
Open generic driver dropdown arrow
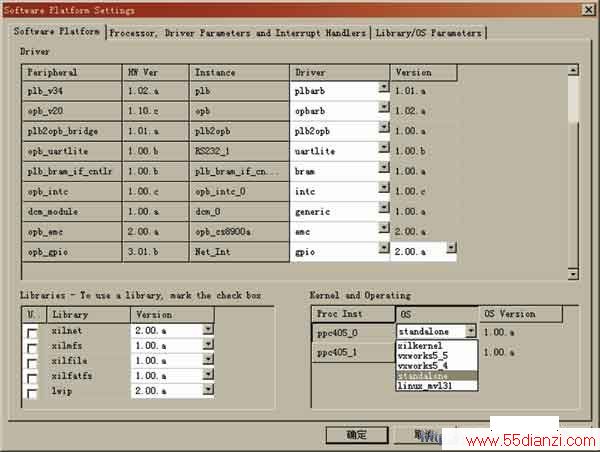(x=384, y=208)
